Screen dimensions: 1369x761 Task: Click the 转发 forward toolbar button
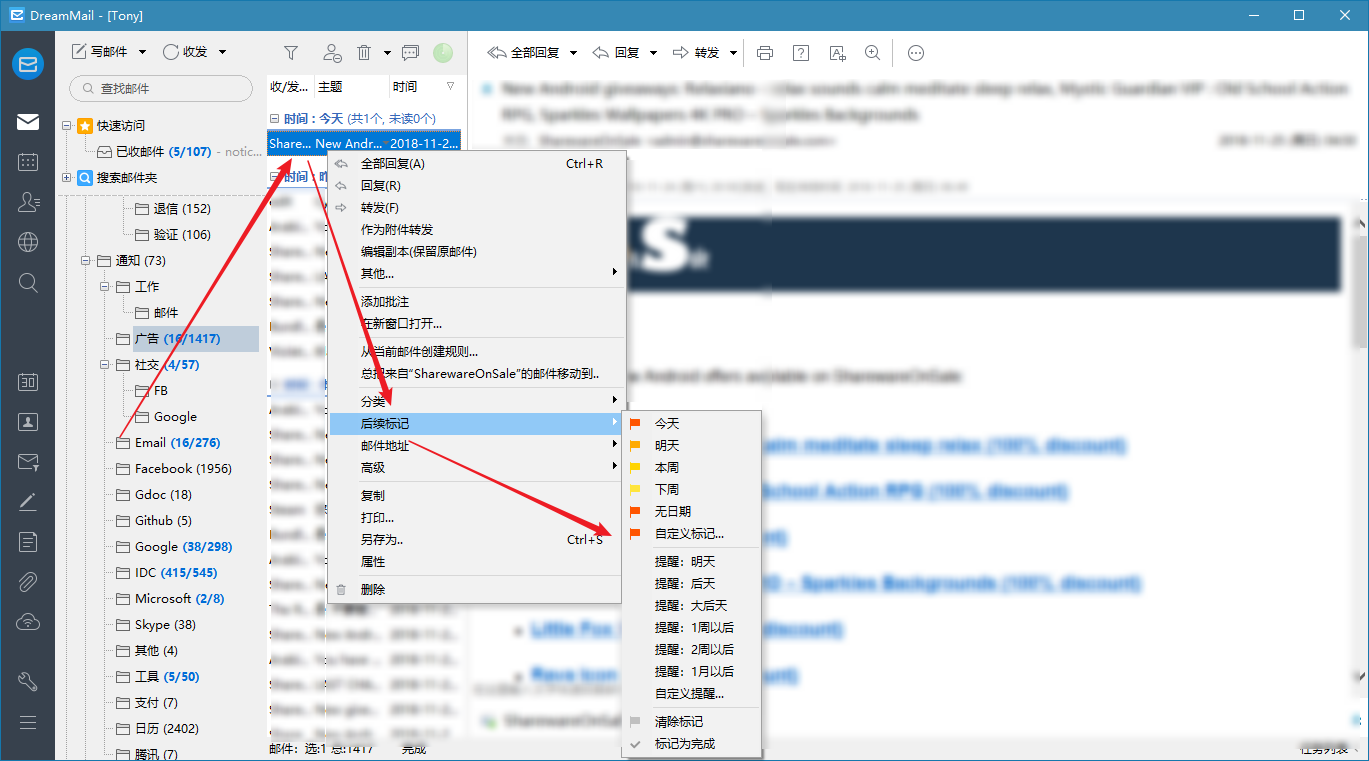696,53
